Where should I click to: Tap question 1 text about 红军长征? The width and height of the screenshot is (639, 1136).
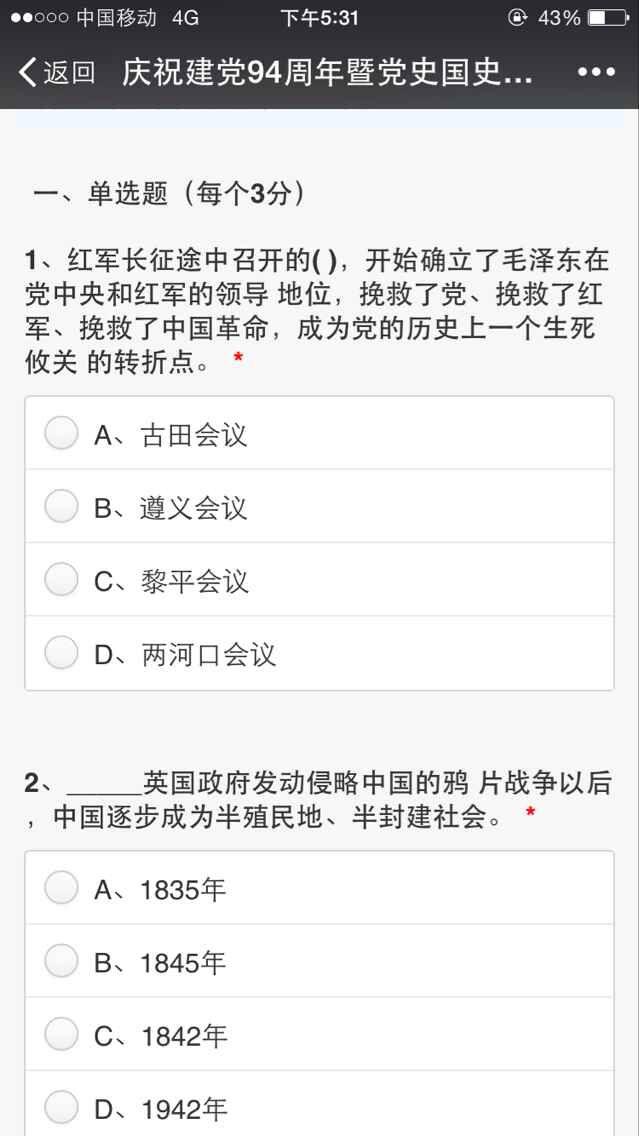(x=318, y=311)
